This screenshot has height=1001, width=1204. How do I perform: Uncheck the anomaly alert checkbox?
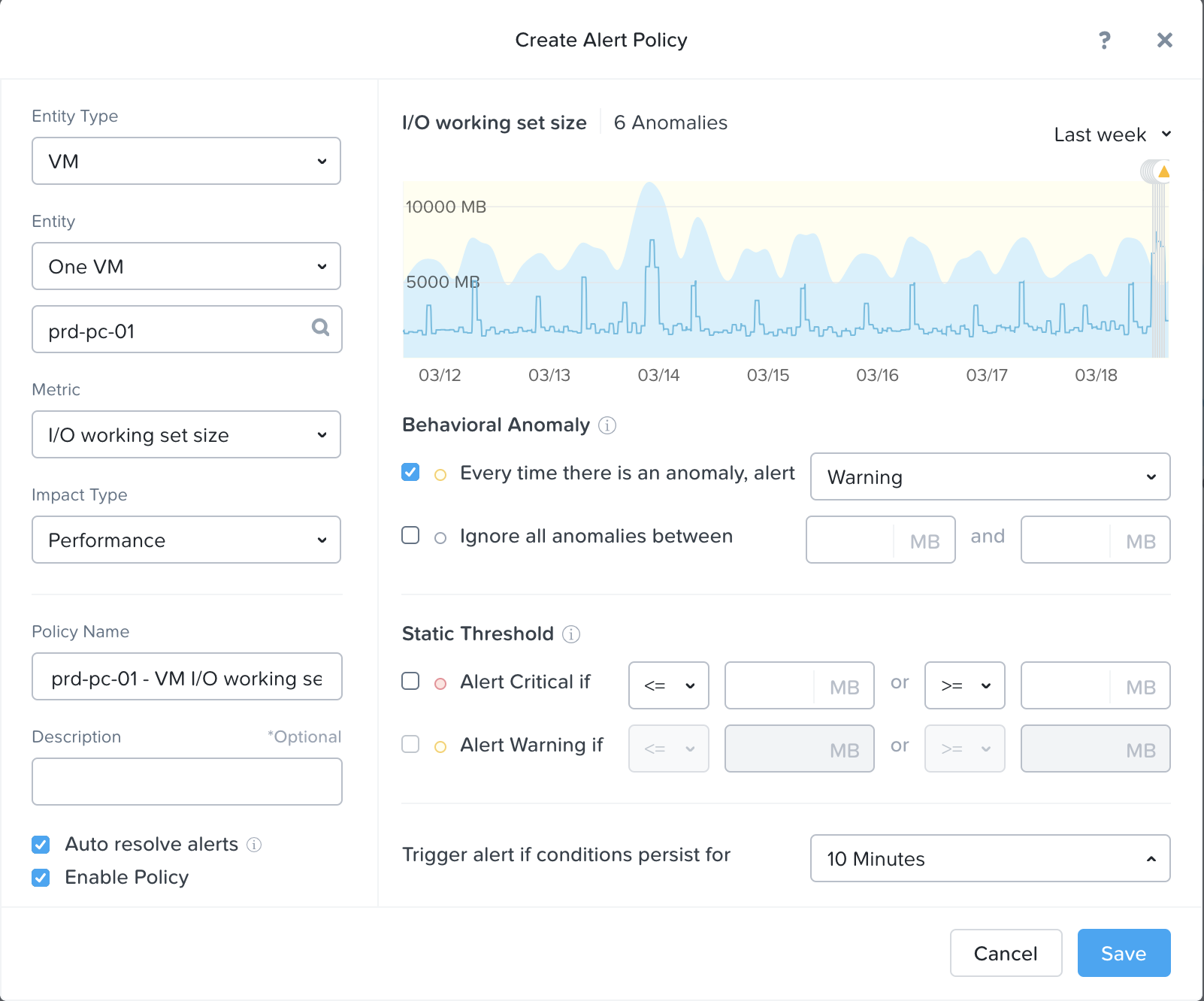(x=410, y=472)
